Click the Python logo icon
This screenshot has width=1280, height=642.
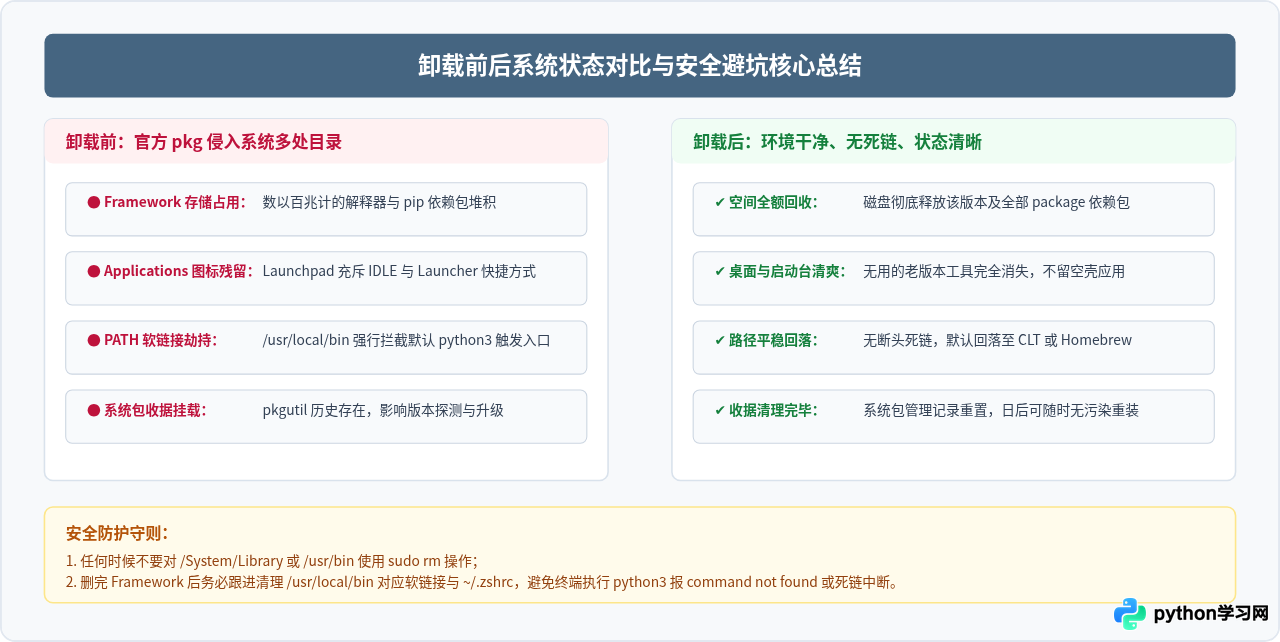point(1129,614)
